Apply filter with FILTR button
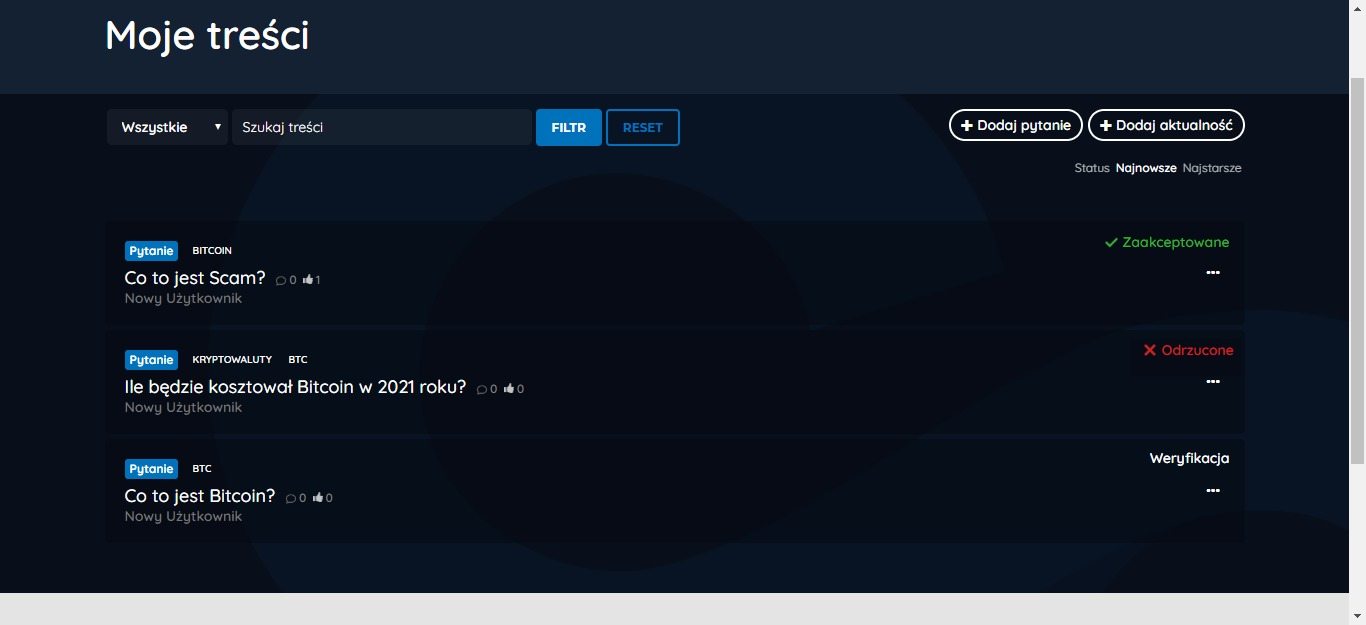 (x=569, y=127)
